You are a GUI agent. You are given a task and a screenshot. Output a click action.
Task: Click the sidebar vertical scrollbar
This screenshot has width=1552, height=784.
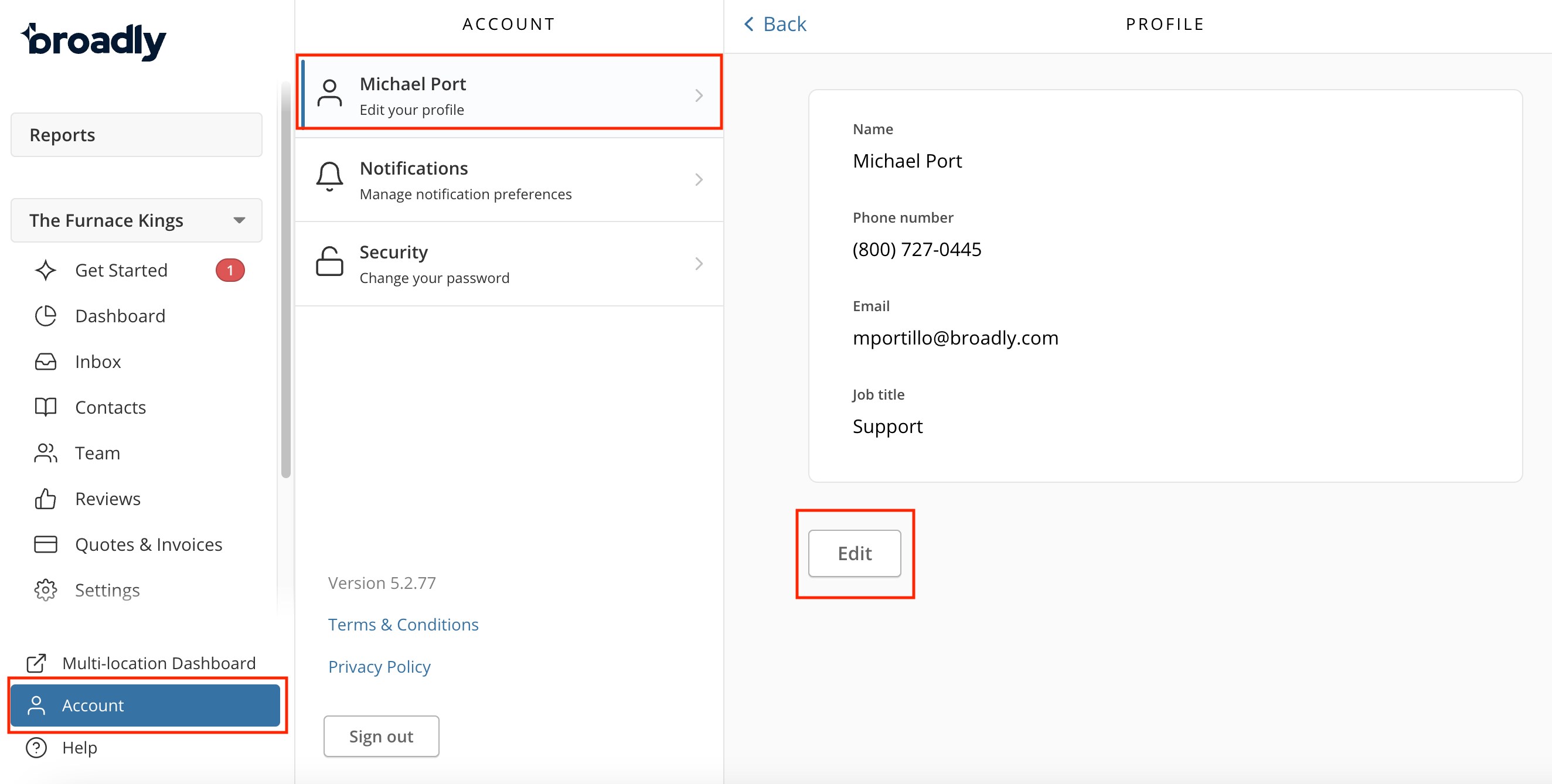285,280
